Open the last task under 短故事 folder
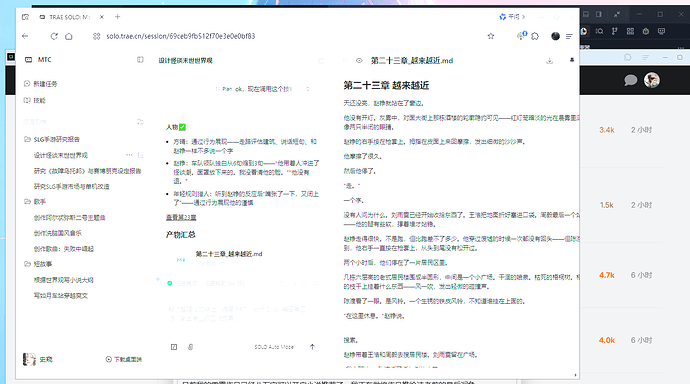 click(61, 295)
